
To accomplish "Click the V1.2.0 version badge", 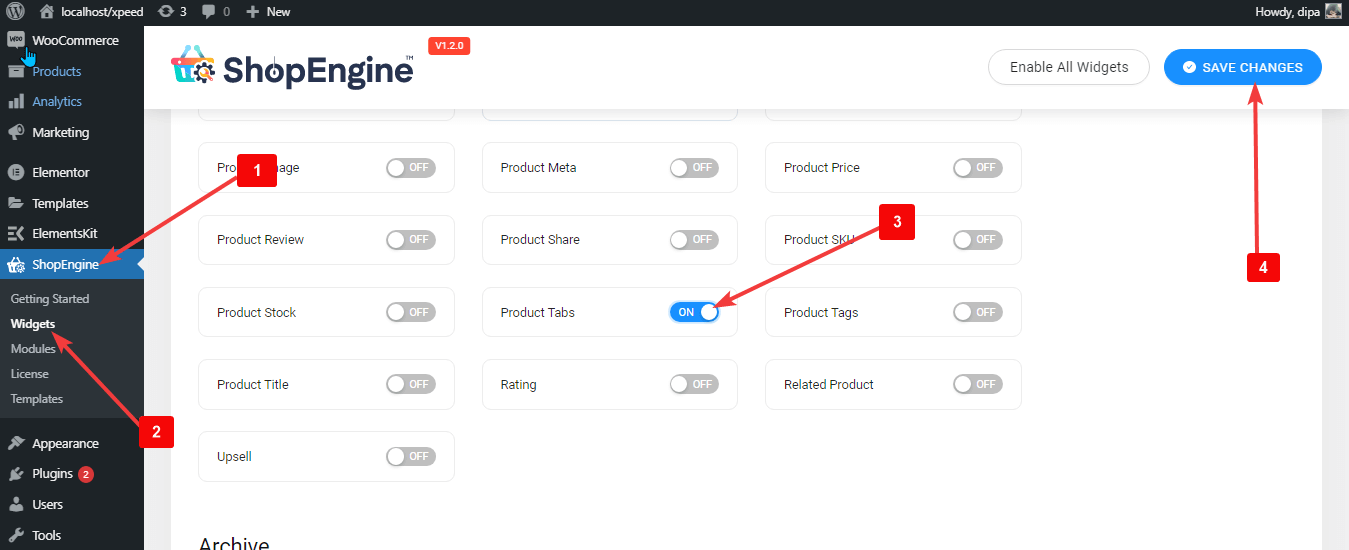I will tap(449, 46).
